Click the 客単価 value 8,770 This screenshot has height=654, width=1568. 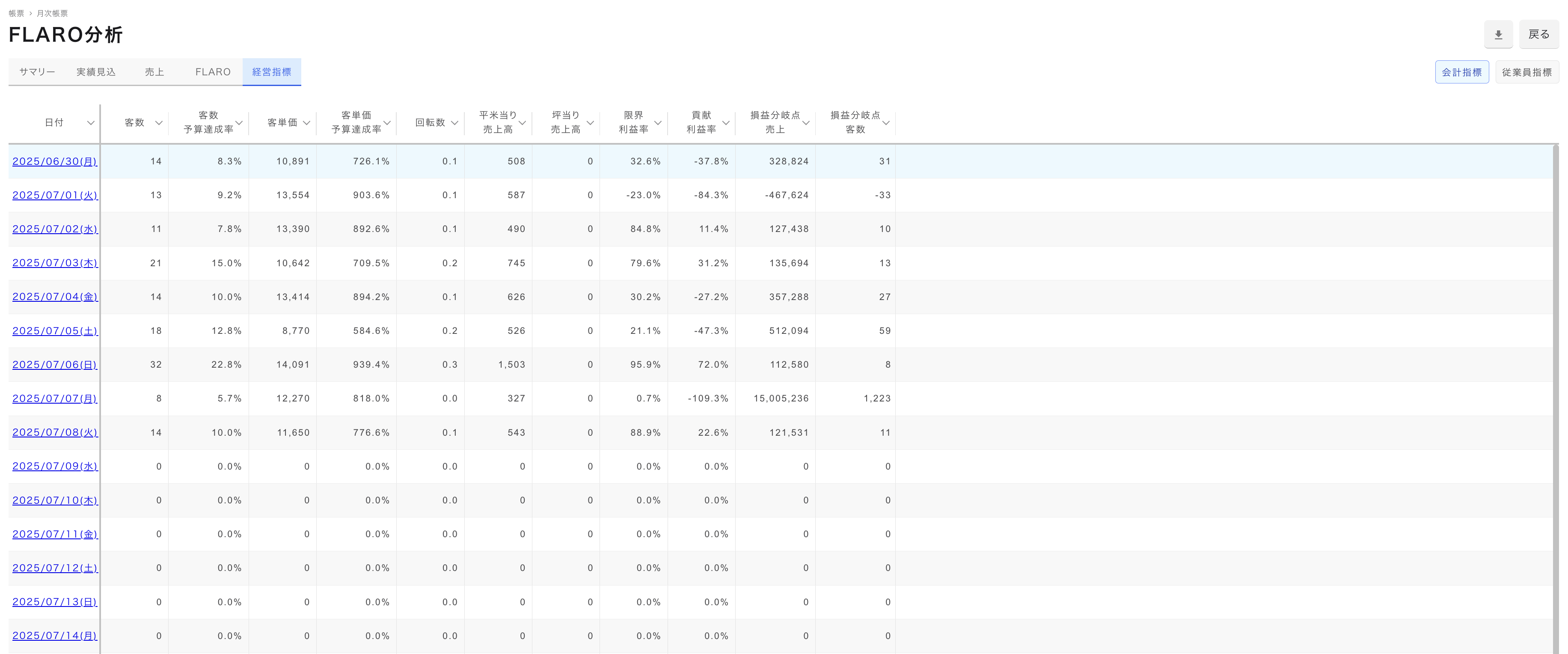tap(296, 331)
